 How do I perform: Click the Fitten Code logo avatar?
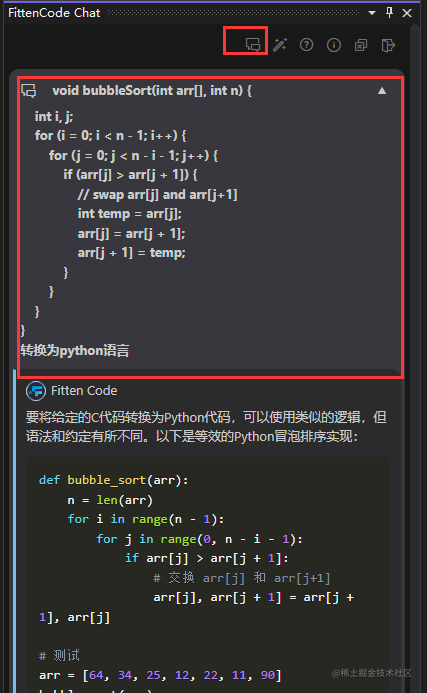click(36, 391)
